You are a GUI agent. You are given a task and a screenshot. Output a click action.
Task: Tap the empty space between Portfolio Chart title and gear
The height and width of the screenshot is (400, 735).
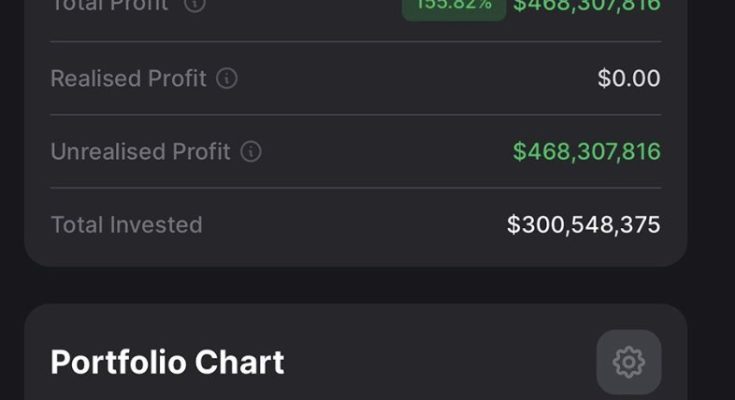click(440, 362)
